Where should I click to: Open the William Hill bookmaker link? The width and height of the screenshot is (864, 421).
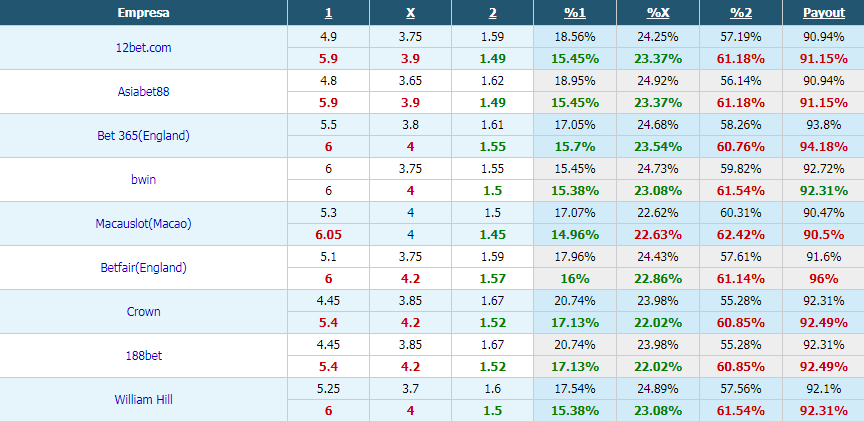pyautogui.click(x=143, y=400)
